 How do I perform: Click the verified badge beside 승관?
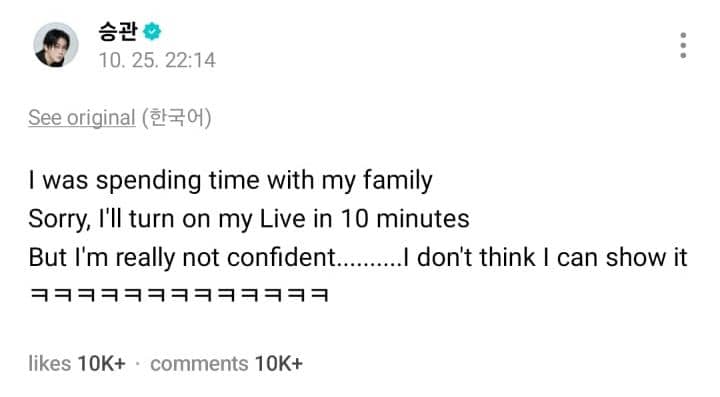(x=152, y=32)
